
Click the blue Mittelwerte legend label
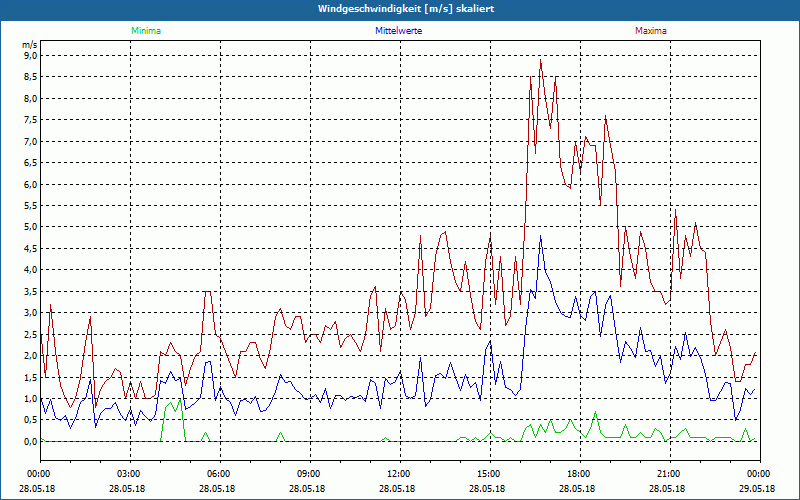(x=398, y=31)
